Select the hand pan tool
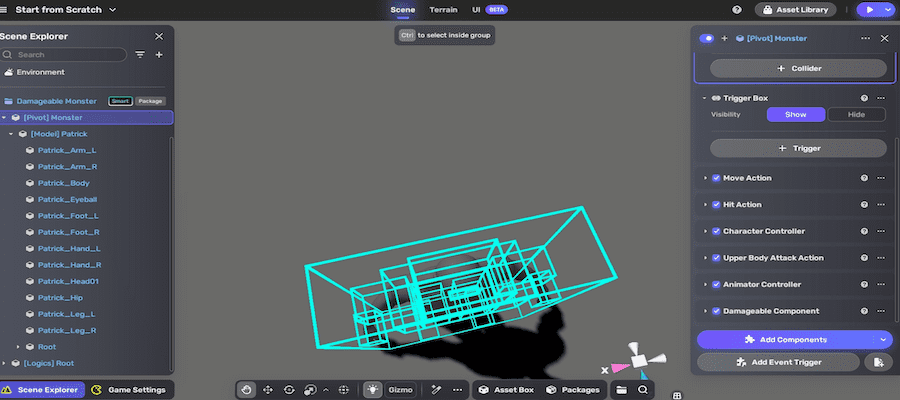This screenshot has width=900, height=400. 247,390
